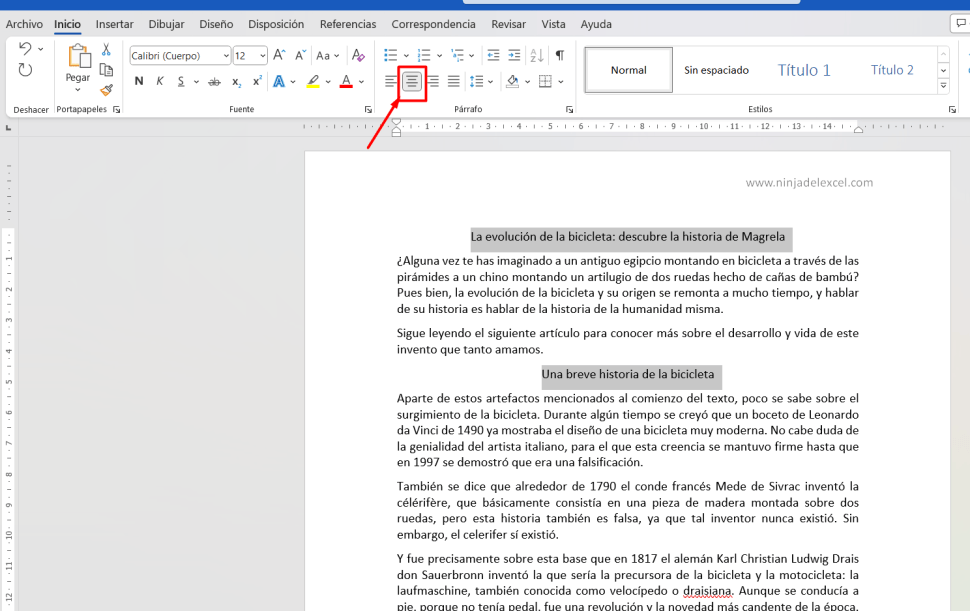Enable superscript formatting
Image resolution: width=970 pixels, height=611 pixels.
click(x=258, y=80)
